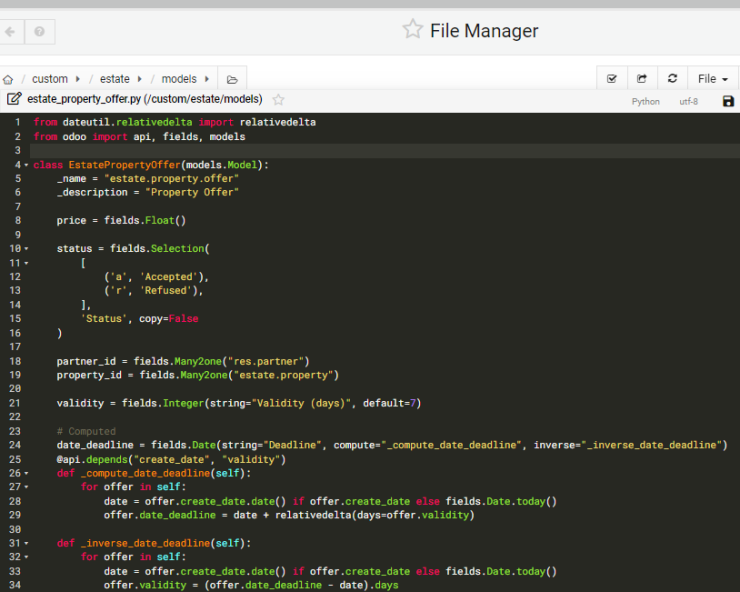
Task: Expand the models breadcrumb arrow
Action: click(207, 79)
